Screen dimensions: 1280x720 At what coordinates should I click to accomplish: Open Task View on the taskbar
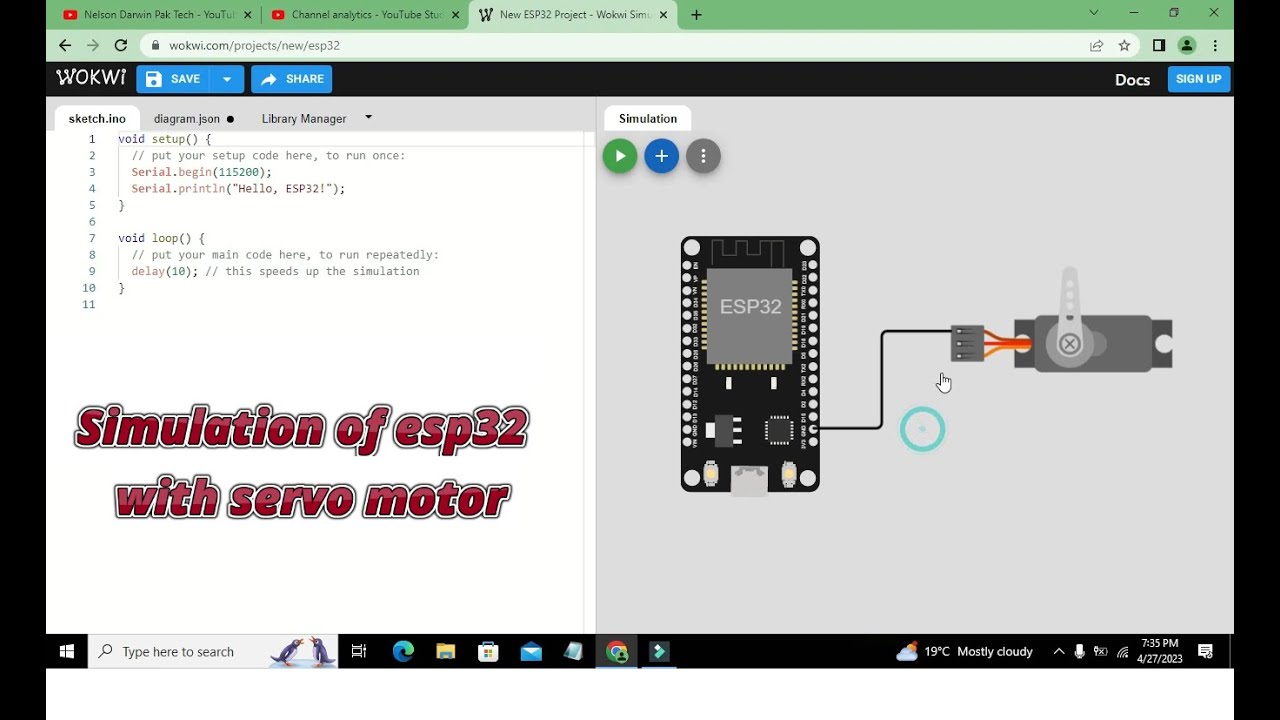click(359, 651)
